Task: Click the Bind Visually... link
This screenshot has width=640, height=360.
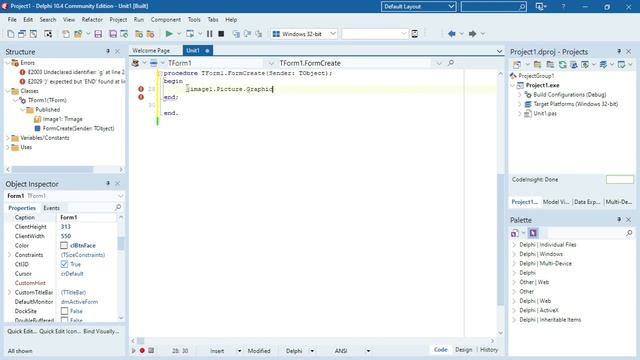Action: [x=101, y=331]
